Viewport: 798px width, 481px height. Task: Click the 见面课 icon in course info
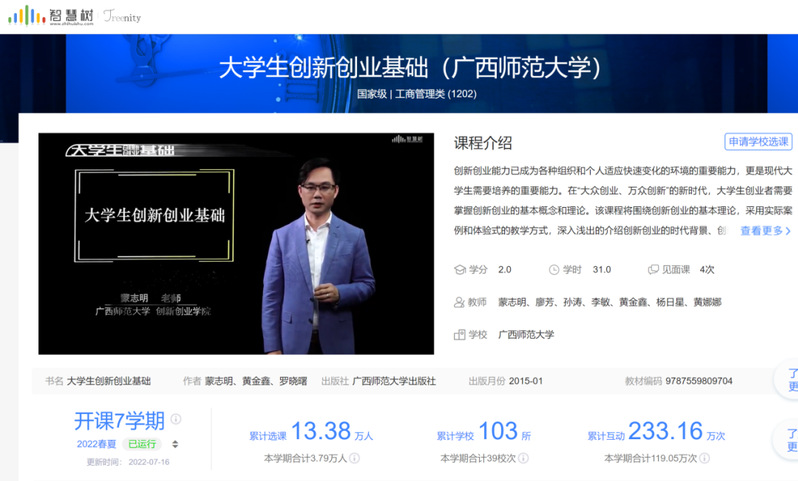pos(653,270)
